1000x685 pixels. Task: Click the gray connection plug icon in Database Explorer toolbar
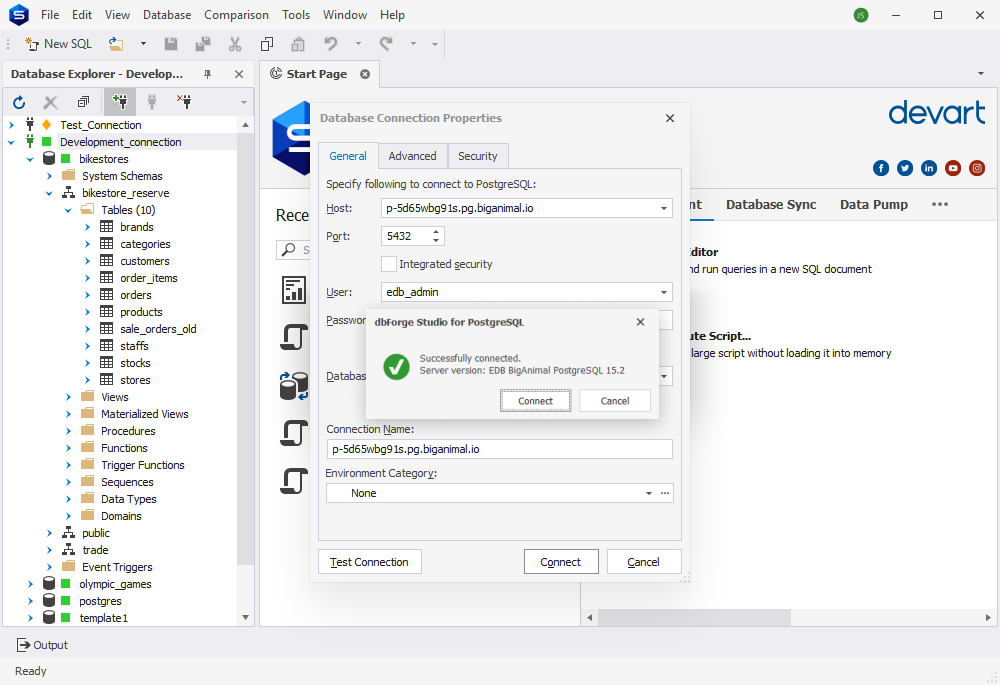152,102
